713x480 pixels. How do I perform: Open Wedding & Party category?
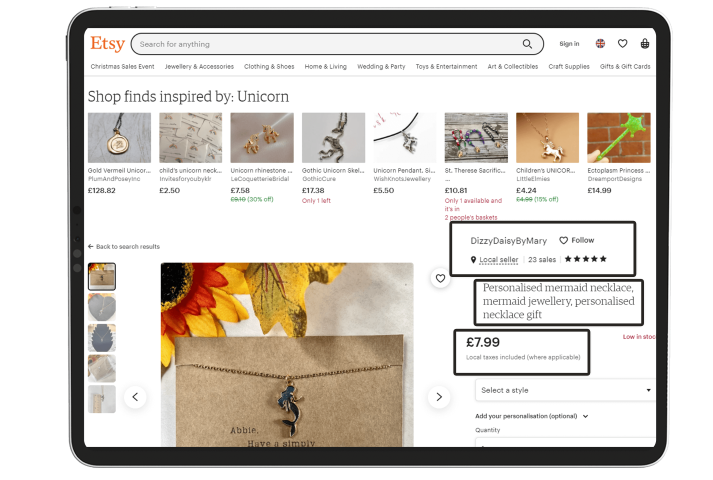pyautogui.click(x=381, y=66)
